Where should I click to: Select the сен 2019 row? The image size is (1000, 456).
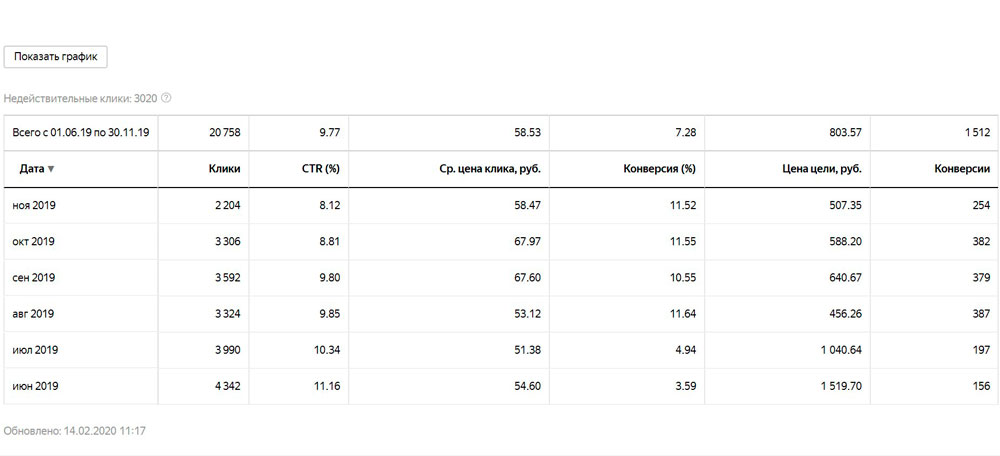tap(34, 277)
